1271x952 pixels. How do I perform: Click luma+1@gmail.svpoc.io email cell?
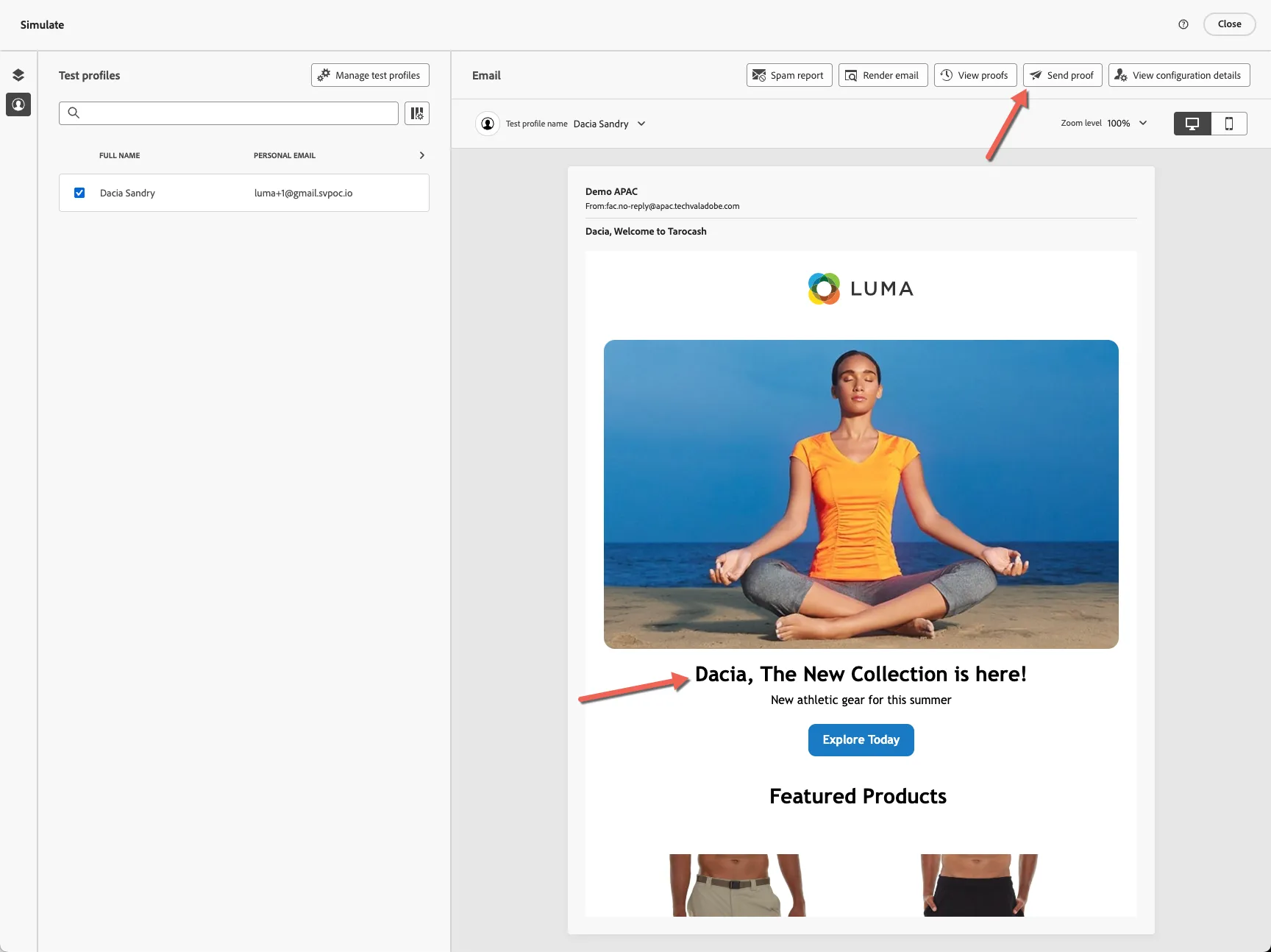(x=303, y=193)
